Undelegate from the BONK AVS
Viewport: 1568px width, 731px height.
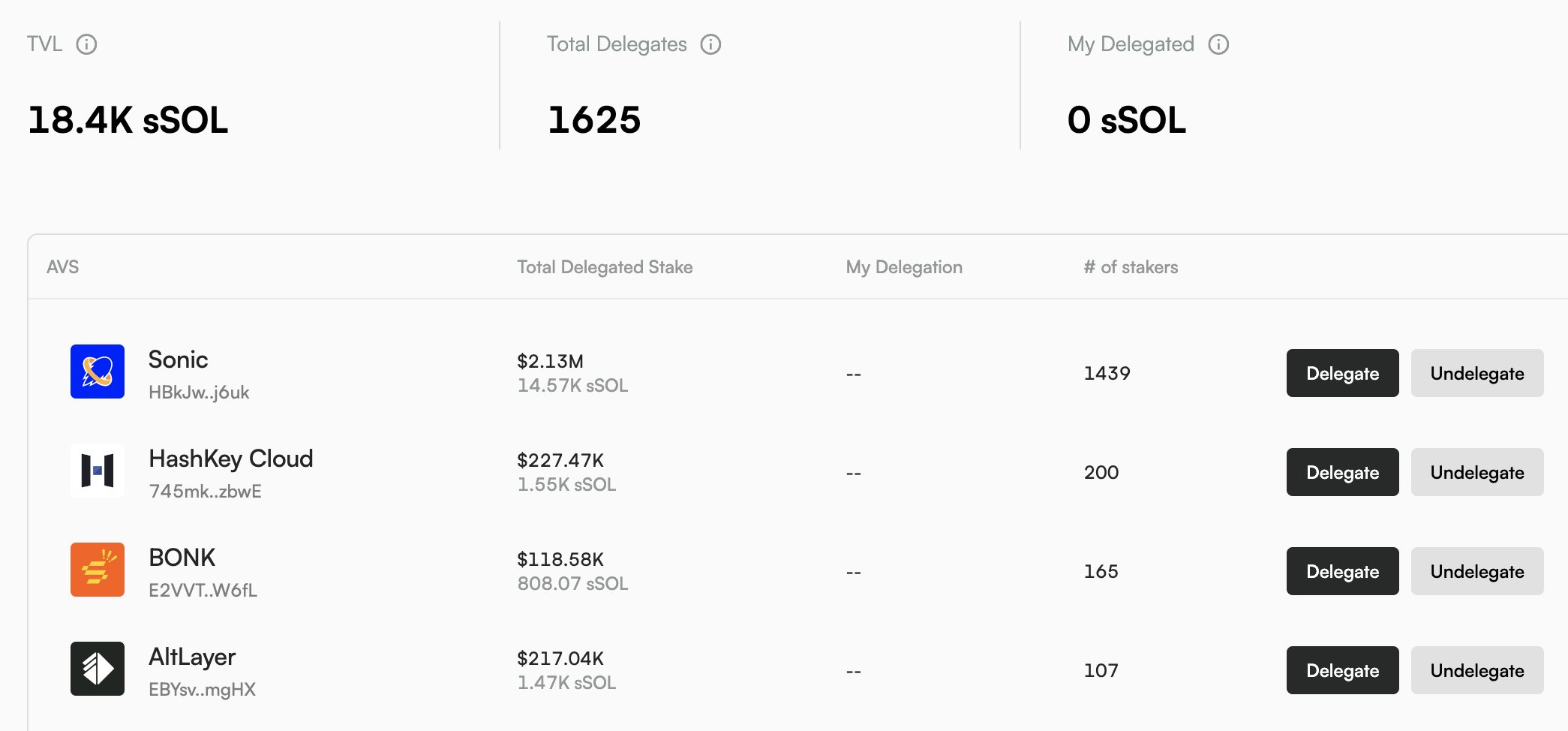1477,571
